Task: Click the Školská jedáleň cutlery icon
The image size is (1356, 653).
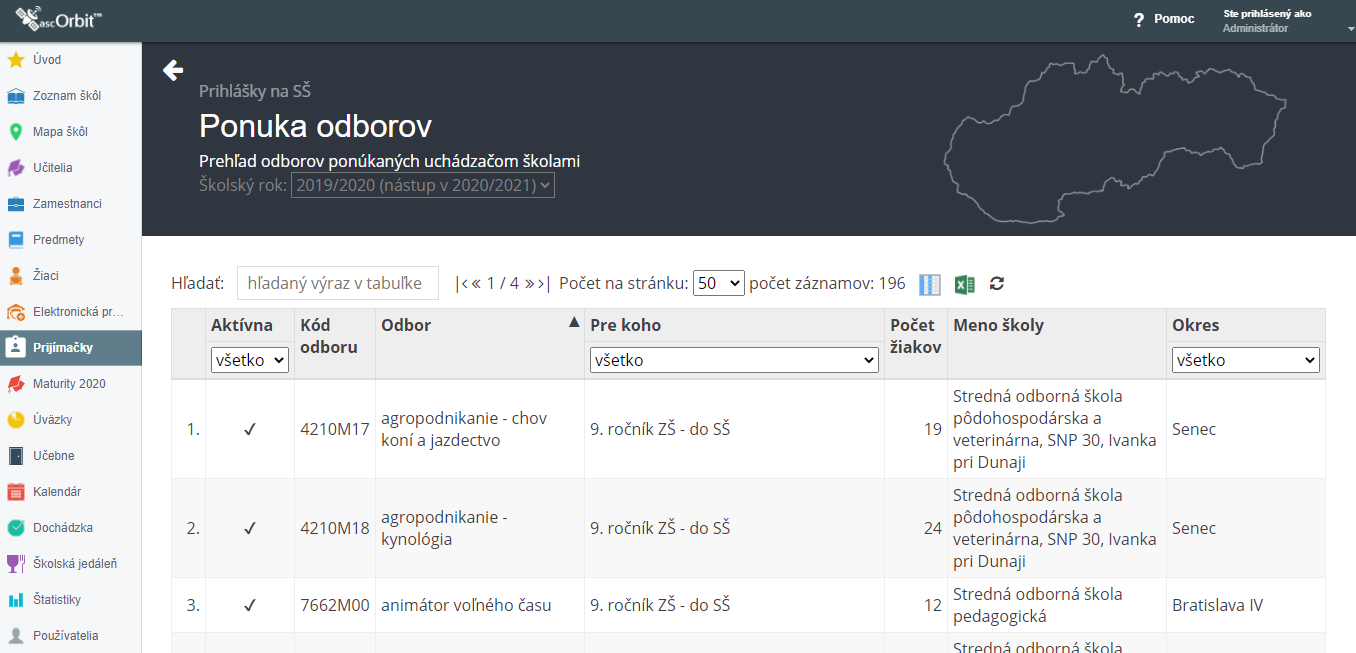Action: 15,564
